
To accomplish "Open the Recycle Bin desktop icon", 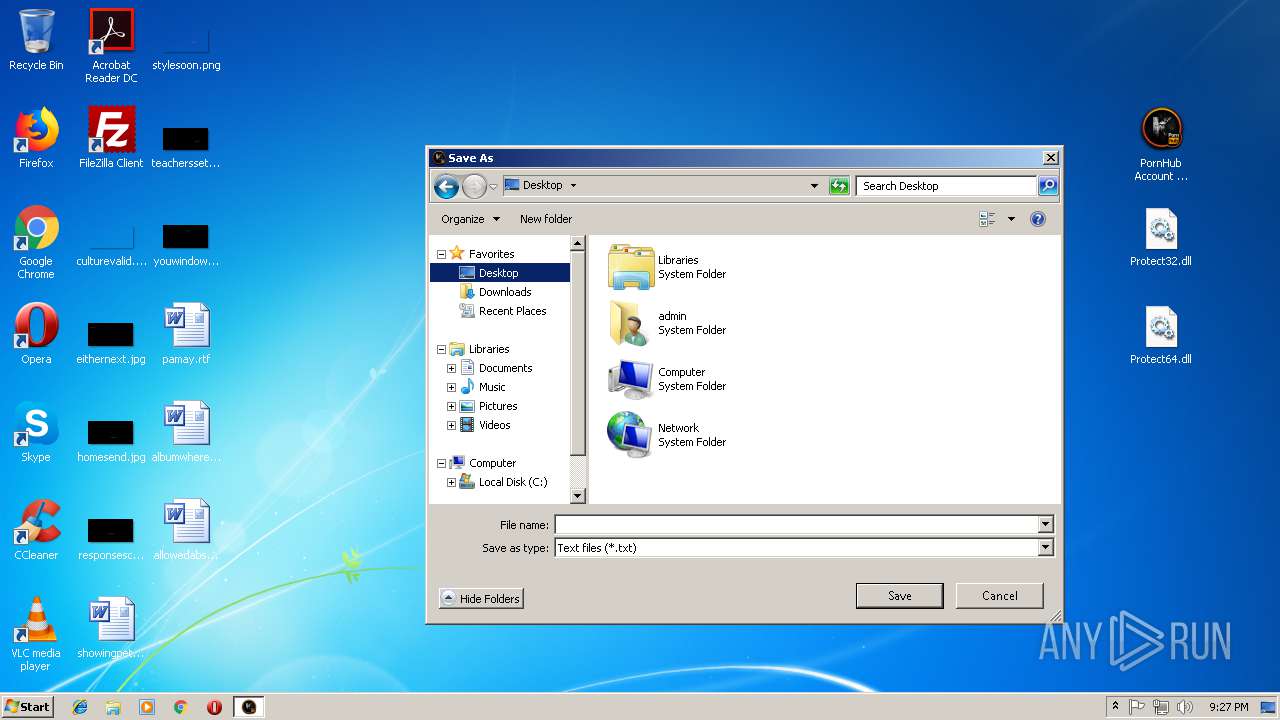I will pos(36,40).
